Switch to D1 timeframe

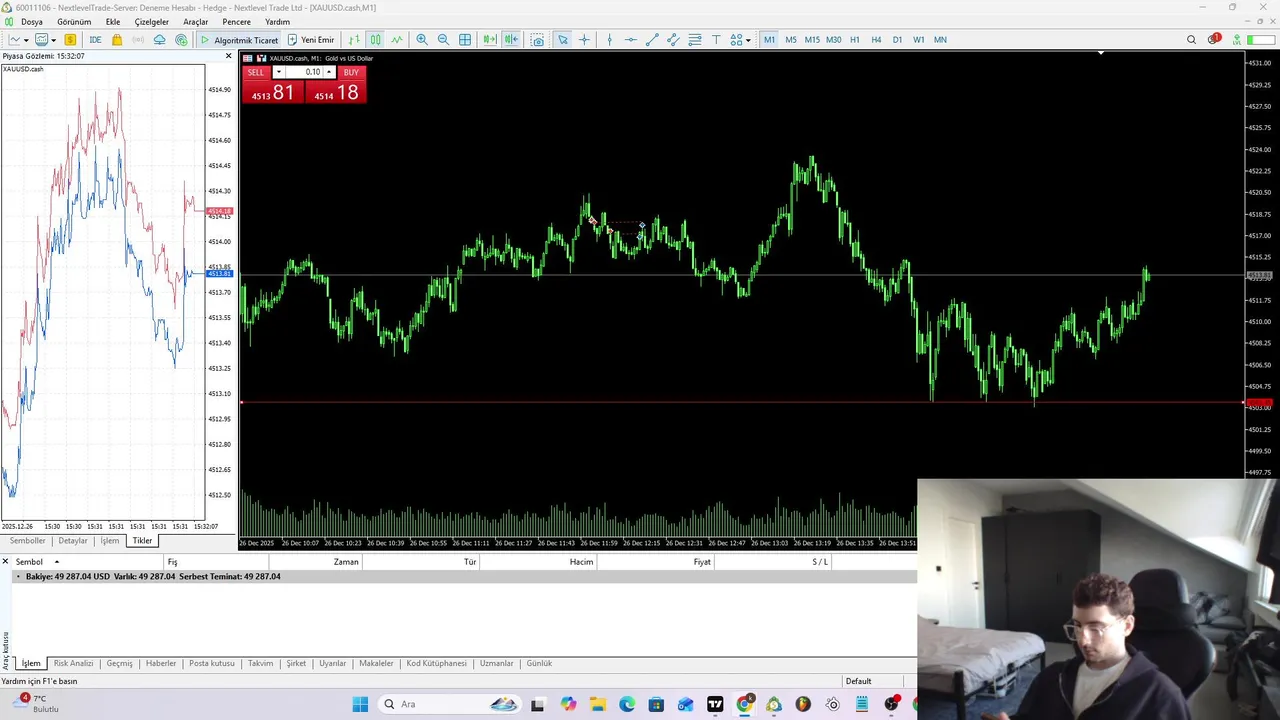pyautogui.click(x=897, y=40)
